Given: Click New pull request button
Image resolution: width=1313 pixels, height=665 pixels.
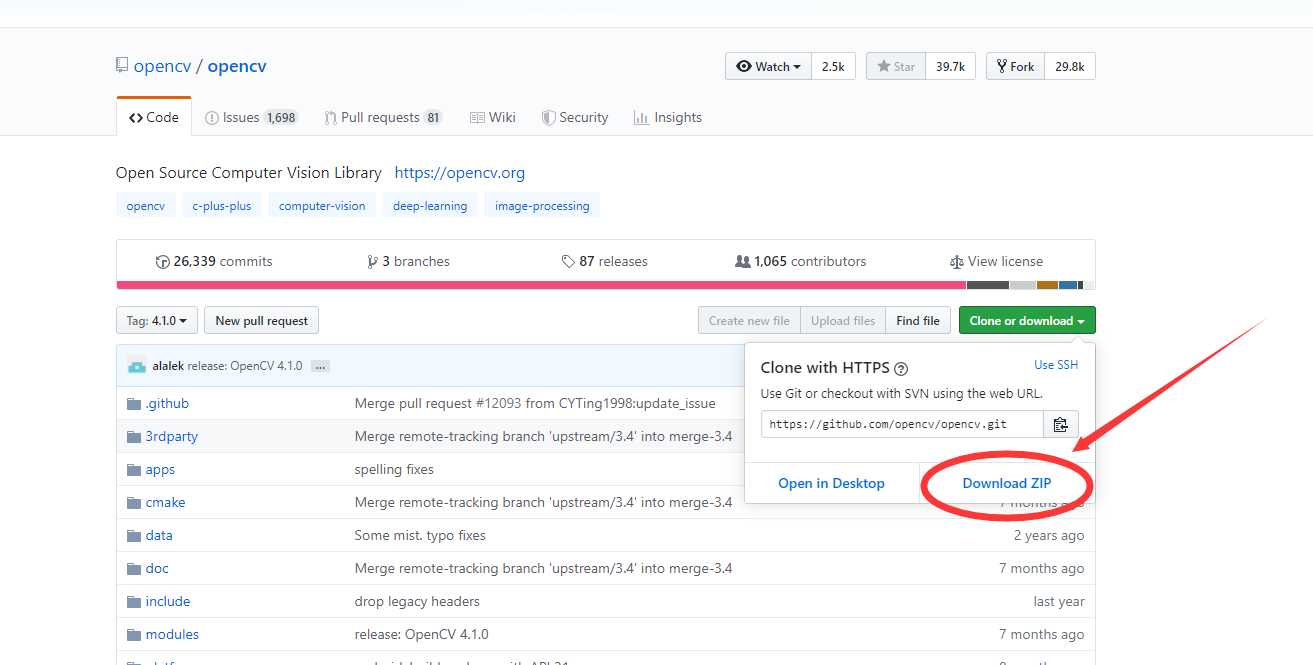Looking at the screenshot, I should (261, 320).
